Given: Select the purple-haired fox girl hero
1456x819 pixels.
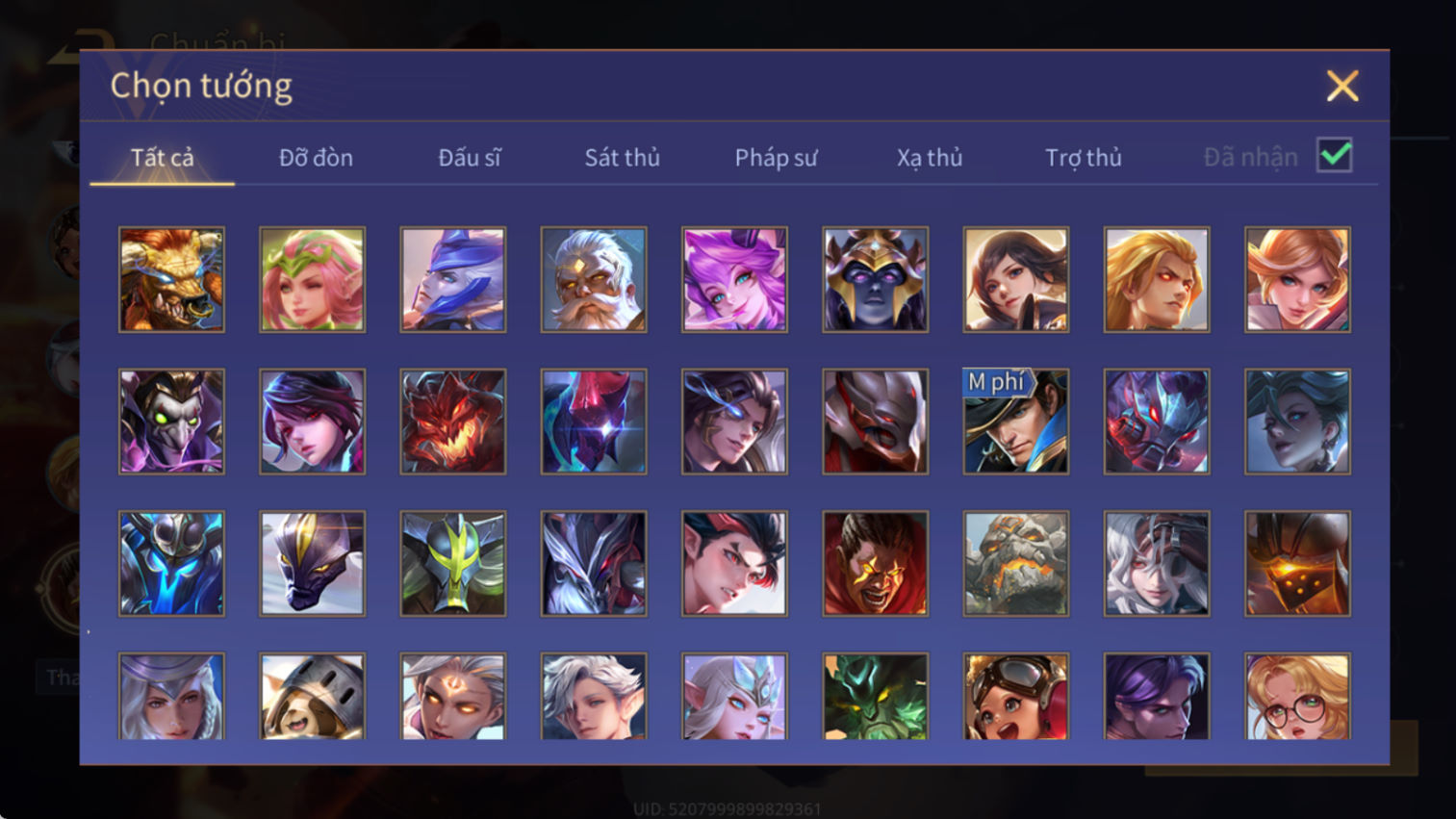Looking at the screenshot, I should (x=734, y=280).
